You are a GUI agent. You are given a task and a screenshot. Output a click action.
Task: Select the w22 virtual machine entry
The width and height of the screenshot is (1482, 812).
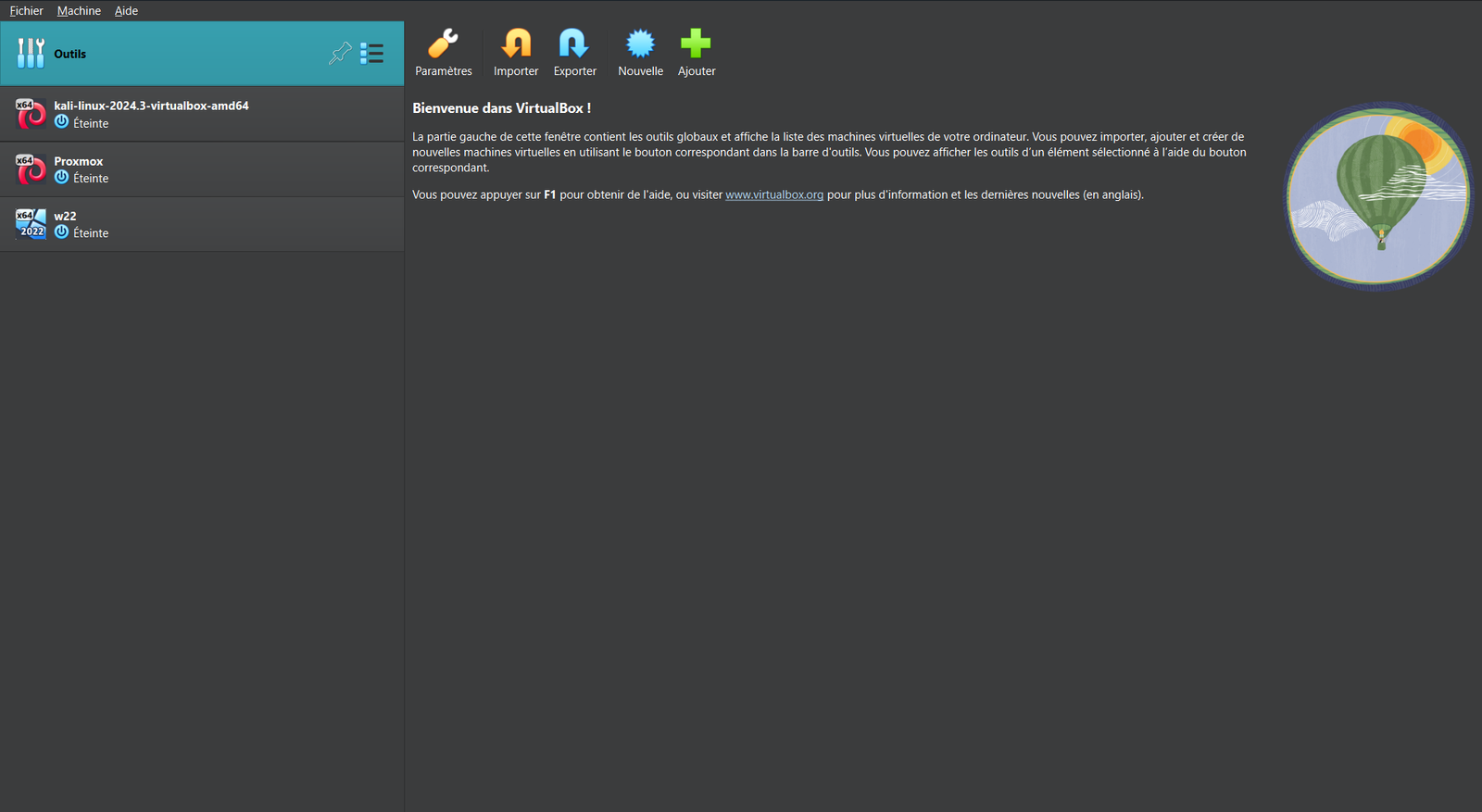tap(65, 216)
